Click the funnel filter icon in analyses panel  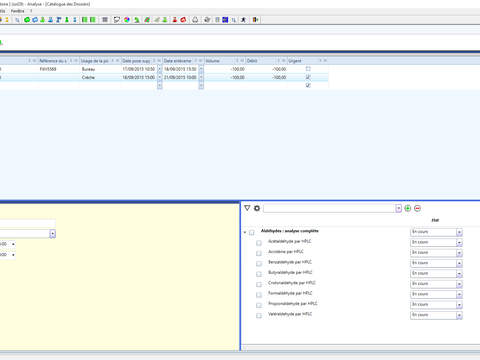pos(247,208)
